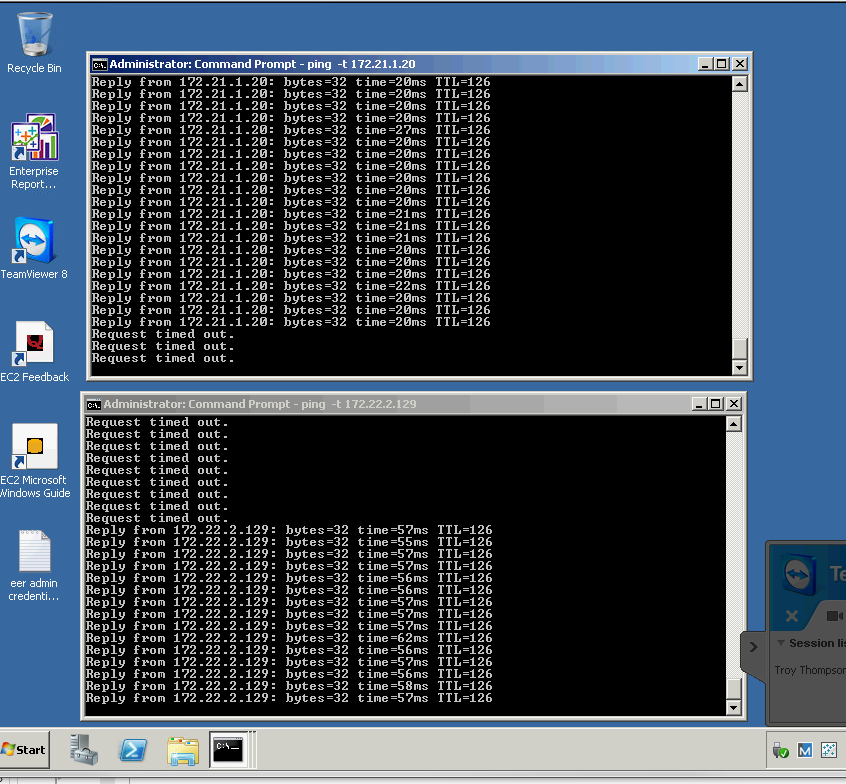Click the video camera icon in TeamViewer panel

point(835,616)
